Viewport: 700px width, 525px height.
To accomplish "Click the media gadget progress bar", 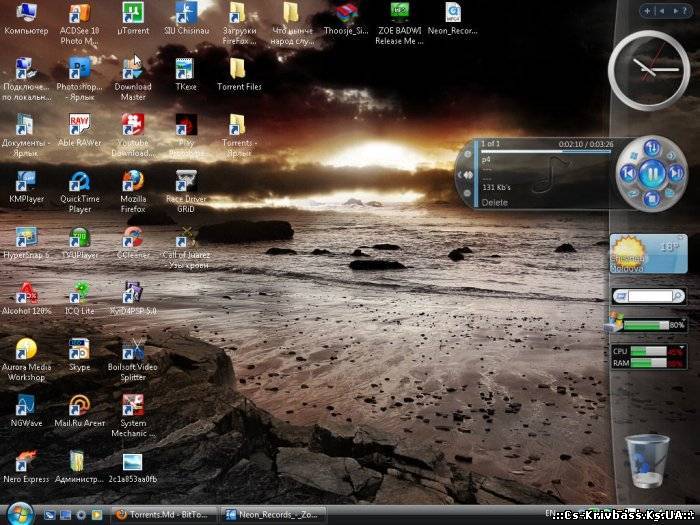I will [546, 151].
